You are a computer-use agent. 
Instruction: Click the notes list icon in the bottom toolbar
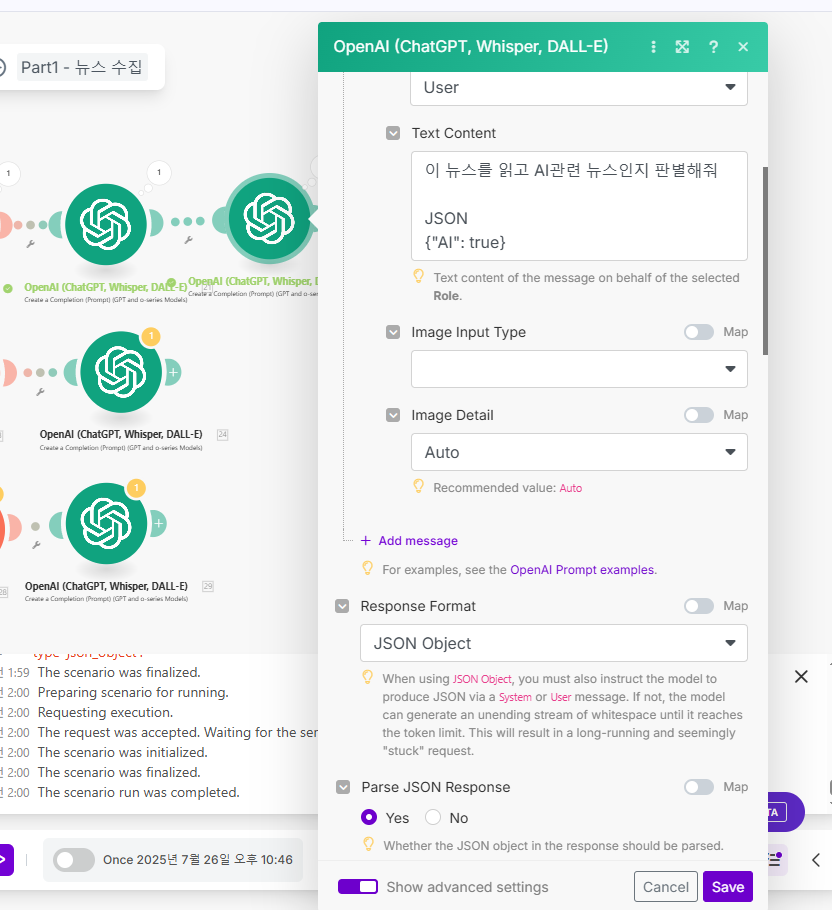coord(775,860)
